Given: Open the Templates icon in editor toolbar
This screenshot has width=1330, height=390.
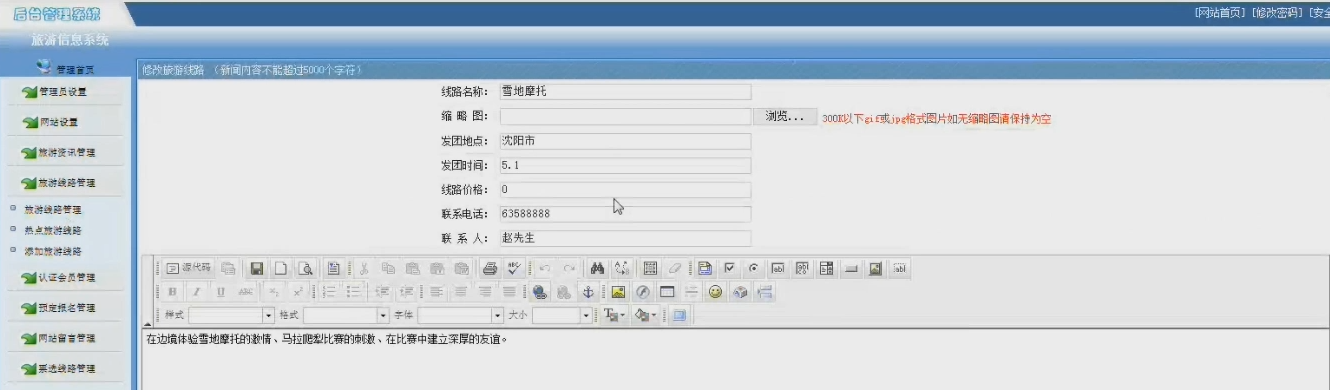Looking at the screenshot, I should (x=334, y=268).
